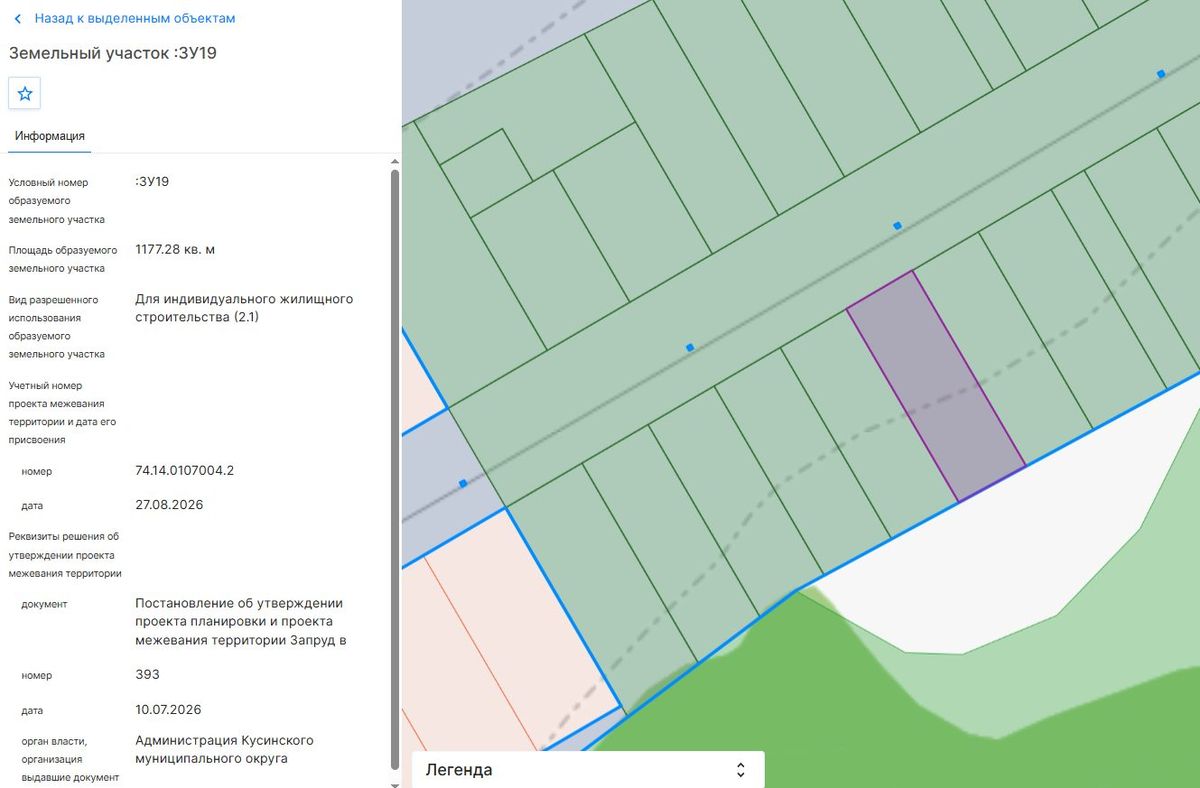Click 'Для индивидуального жилищного строительства (2.1)'

point(244,308)
